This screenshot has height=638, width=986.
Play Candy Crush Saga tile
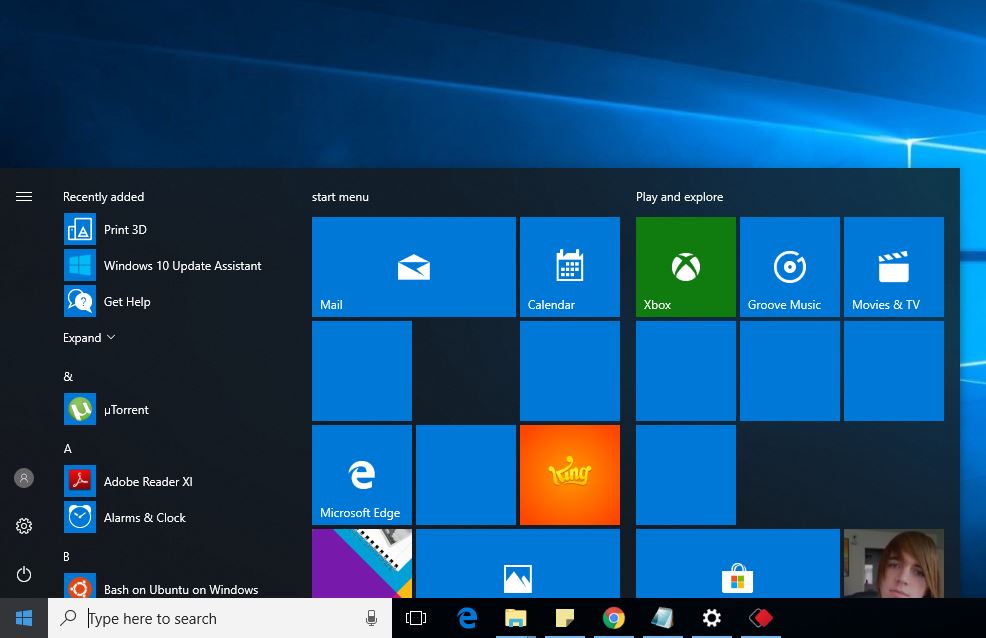[x=569, y=474]
